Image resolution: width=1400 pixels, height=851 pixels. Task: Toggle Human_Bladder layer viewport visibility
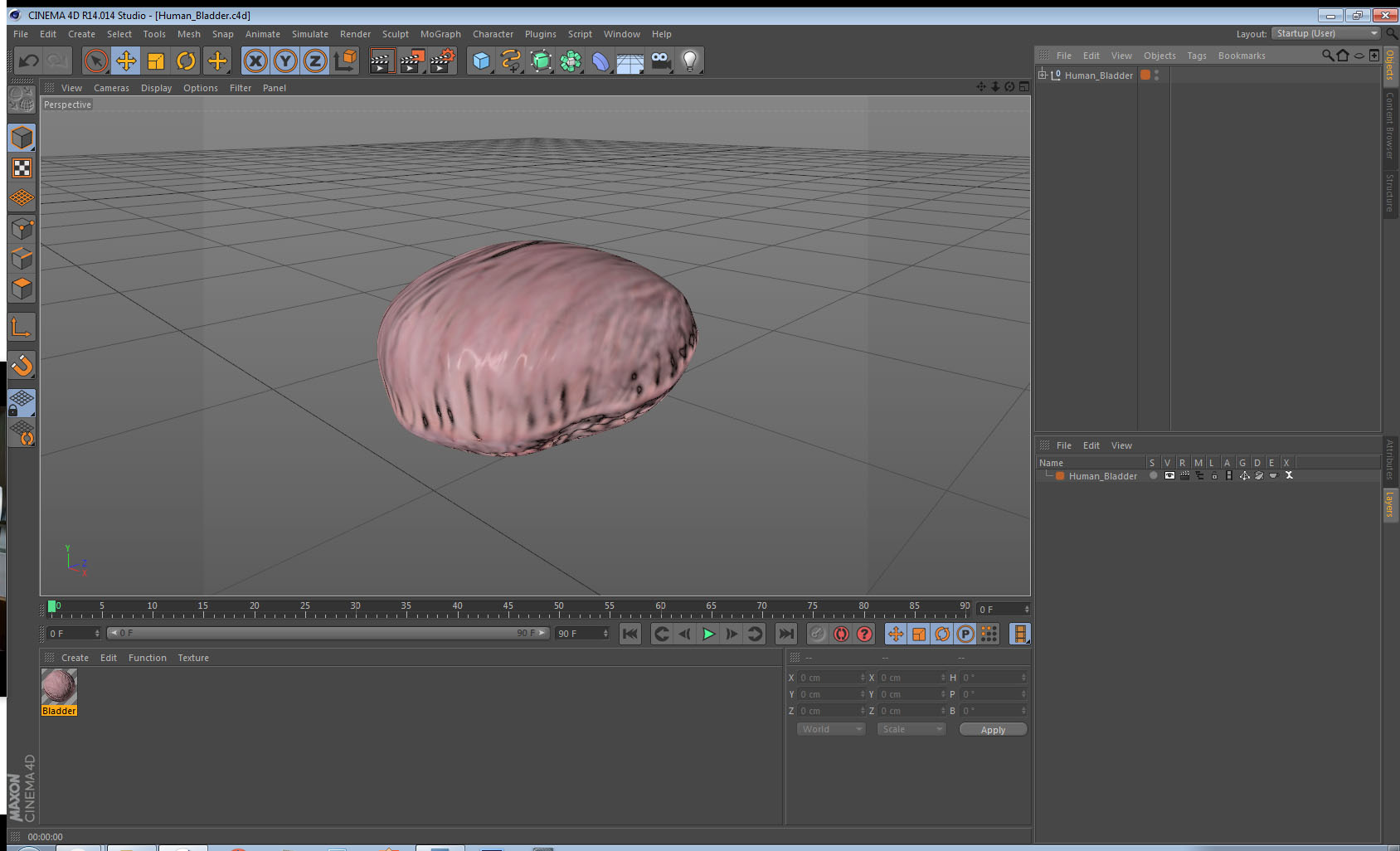tap(1169, 476)
